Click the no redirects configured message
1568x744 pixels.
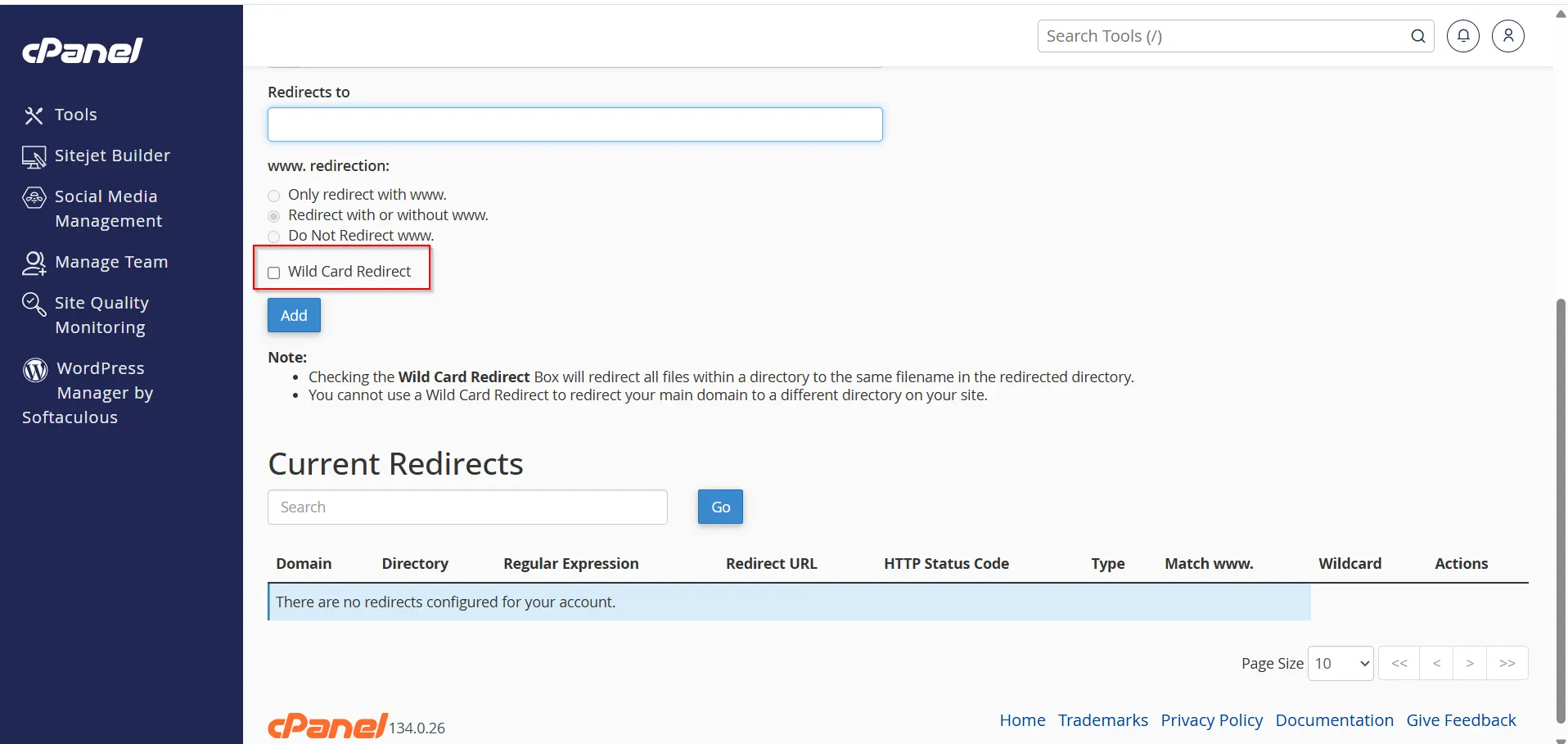[445, 602]
